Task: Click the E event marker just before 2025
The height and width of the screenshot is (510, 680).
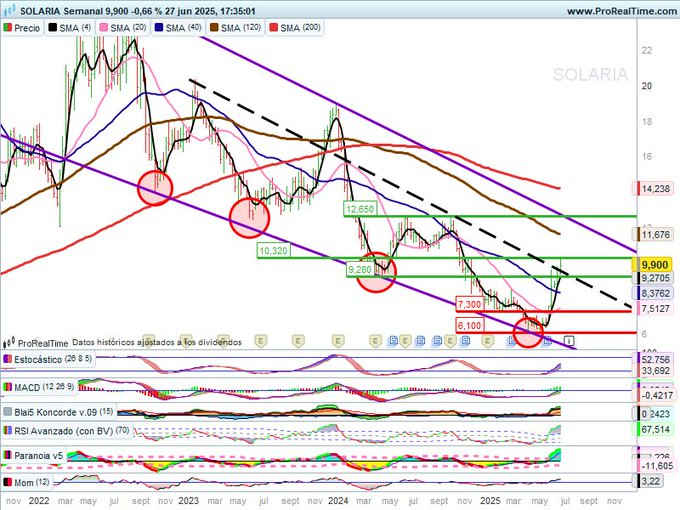Action: (x=487, y=341)
